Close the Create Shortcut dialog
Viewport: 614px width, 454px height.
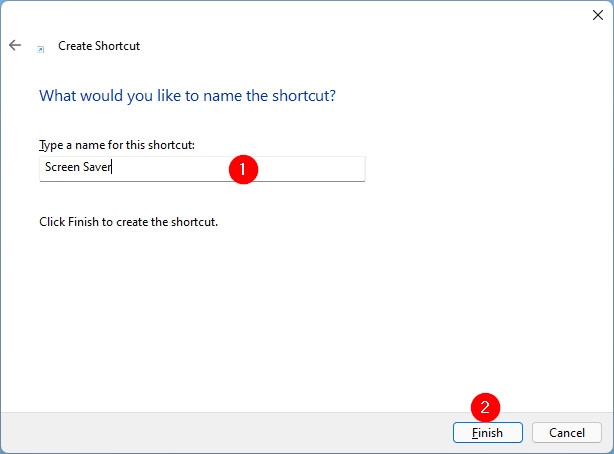click(x=598, y=15)
